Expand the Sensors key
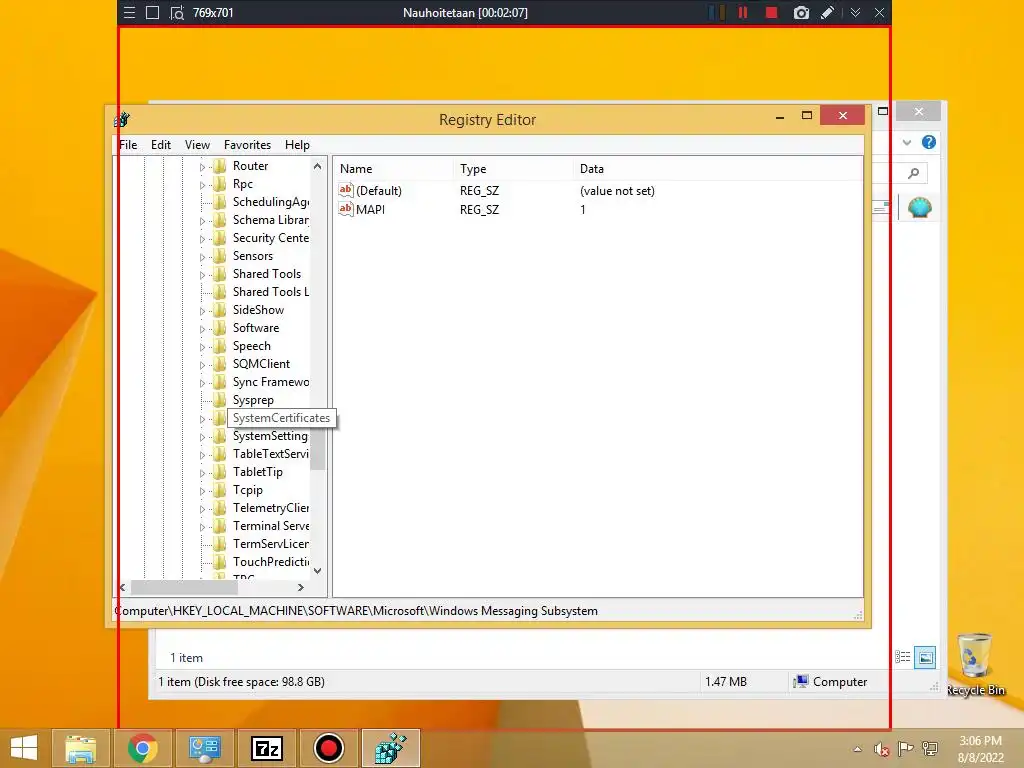1024x768 pixels. point(202,257)
